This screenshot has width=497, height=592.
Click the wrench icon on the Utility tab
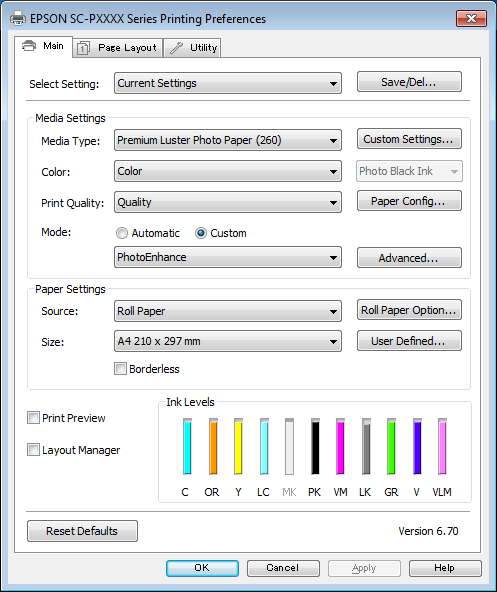[x=176, y=48]
